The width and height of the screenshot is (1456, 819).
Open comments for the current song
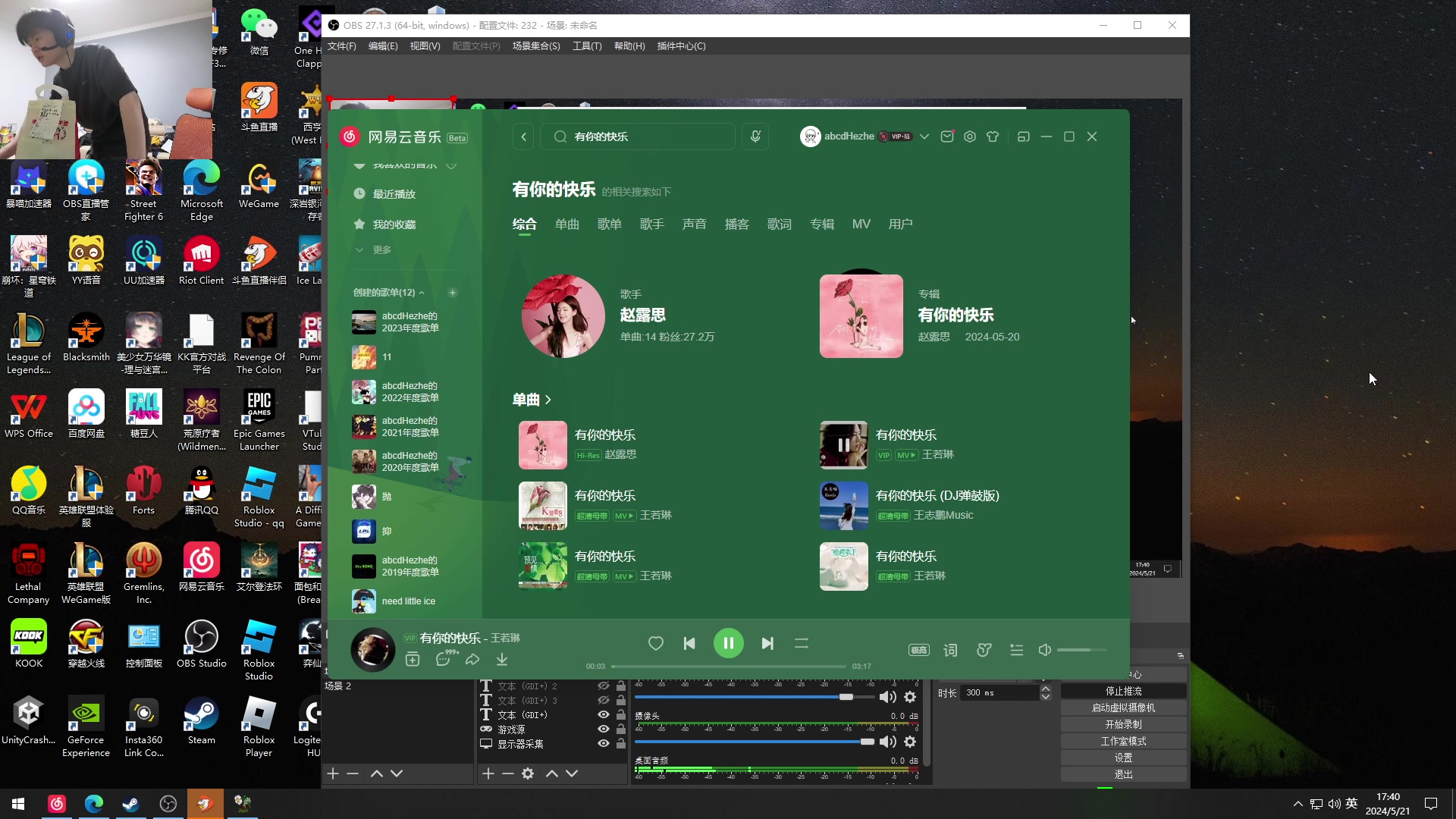pyautogui.click(x=444, y=659)
